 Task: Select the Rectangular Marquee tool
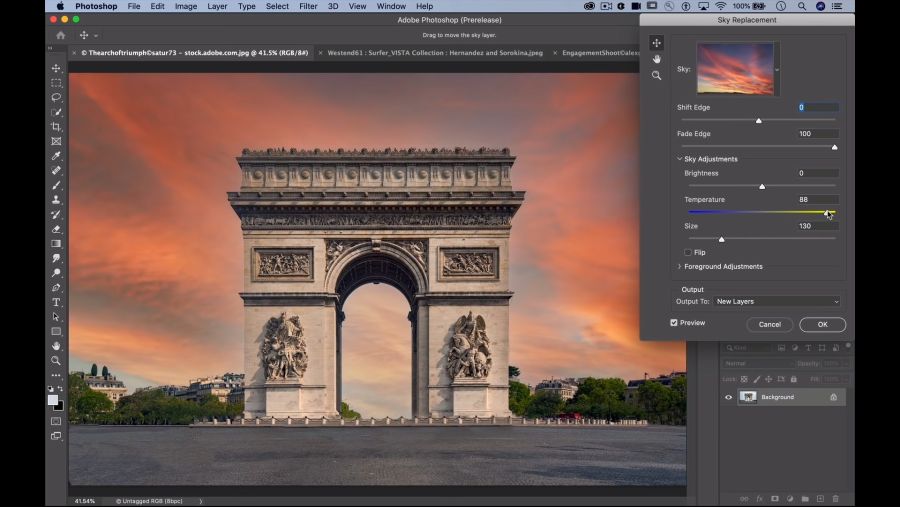coord(56,83)
